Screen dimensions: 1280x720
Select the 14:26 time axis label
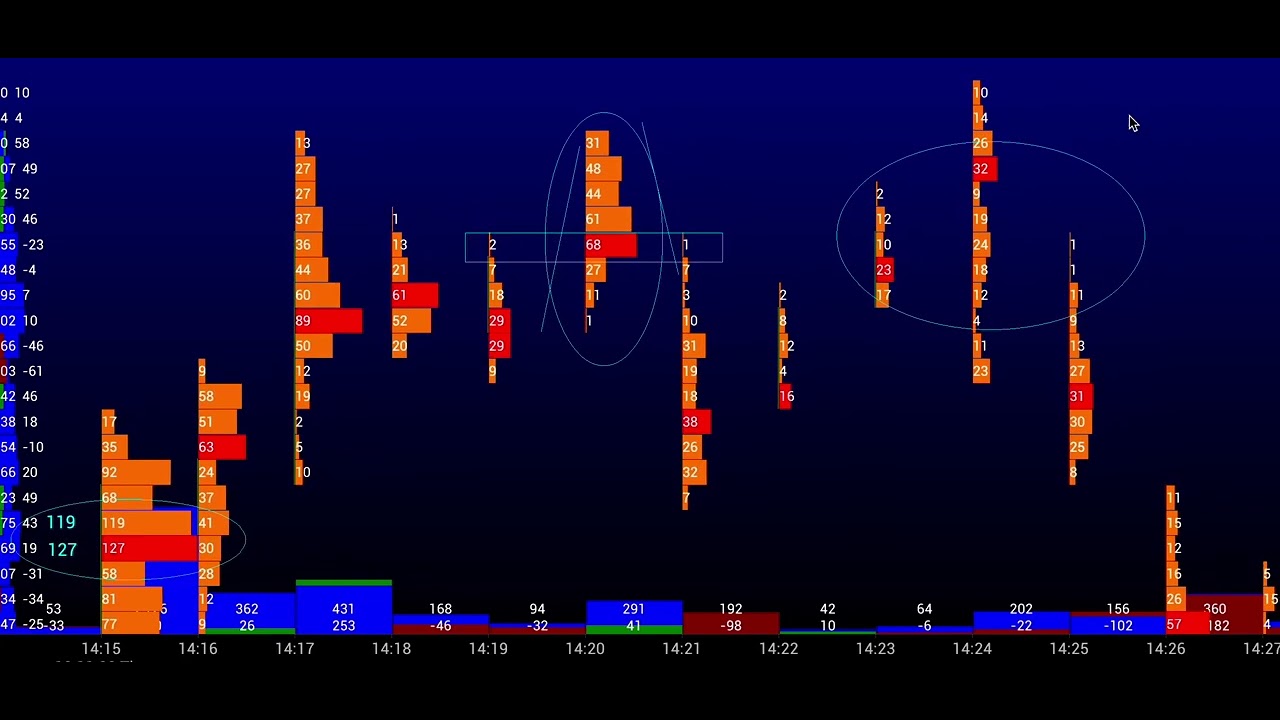1166,649
